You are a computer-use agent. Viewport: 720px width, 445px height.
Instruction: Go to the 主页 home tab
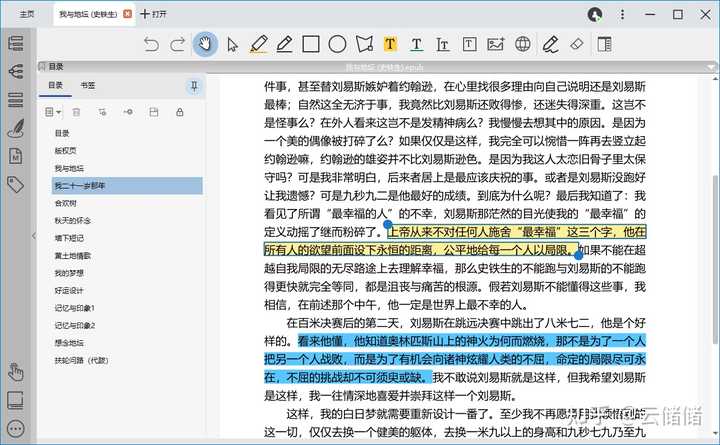(x=27, y=14)
